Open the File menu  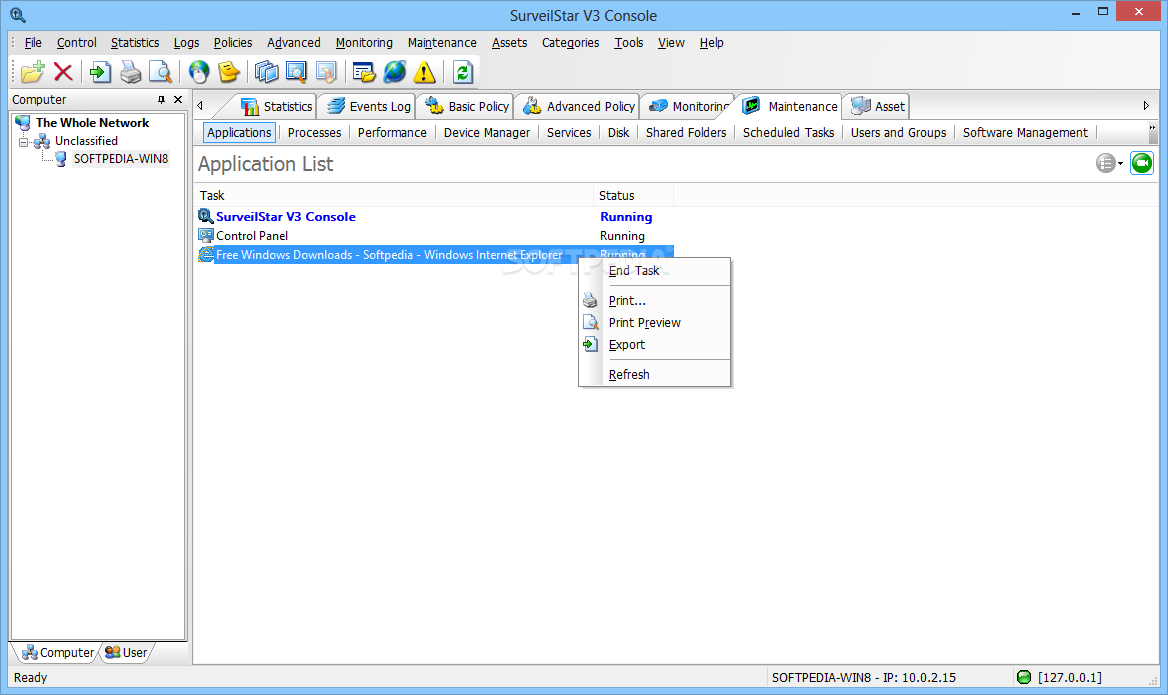(x=33, y=42)
